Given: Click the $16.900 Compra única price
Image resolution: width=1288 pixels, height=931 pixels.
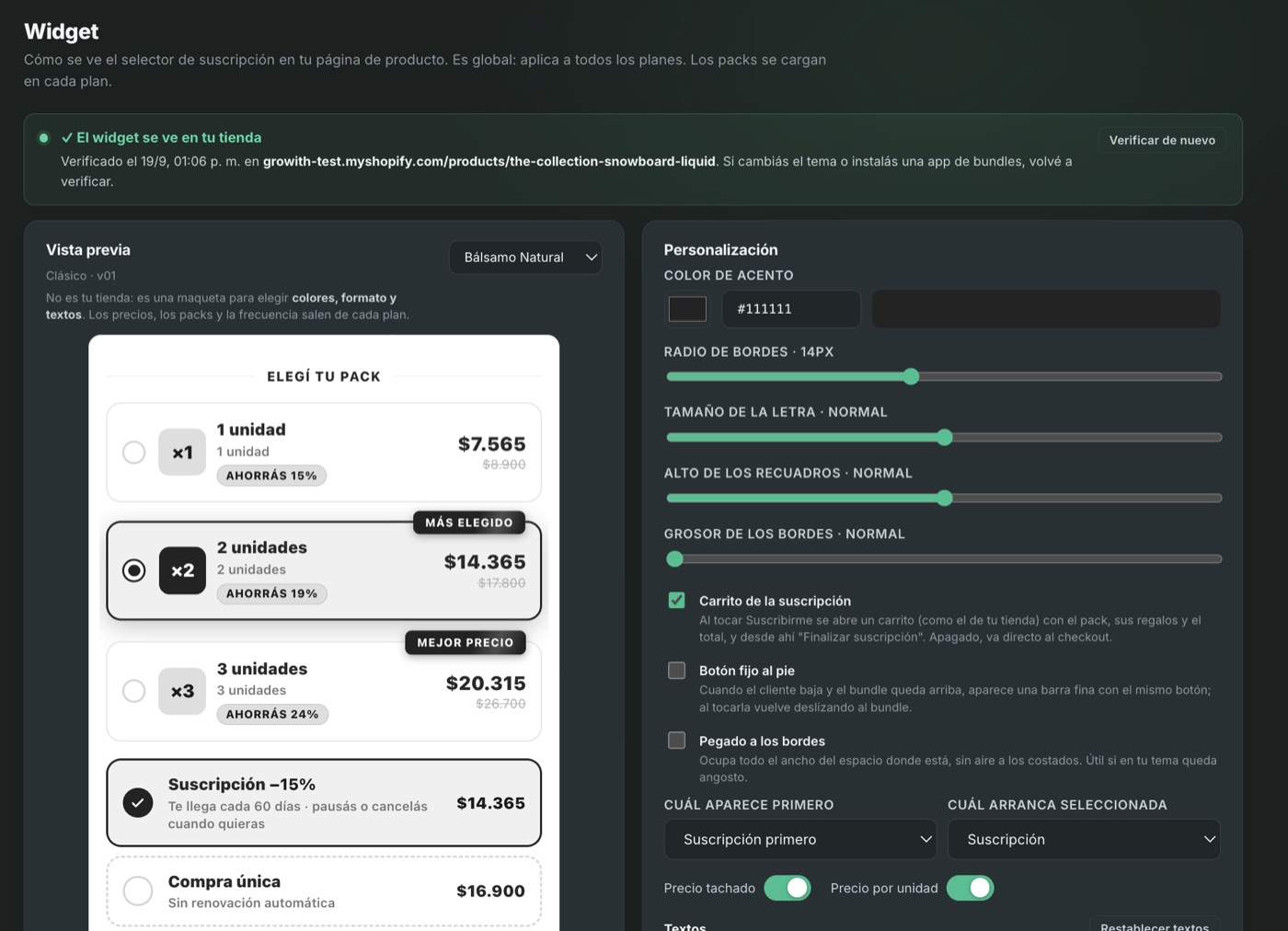Looking at the screenshot, I should (490, 891).
